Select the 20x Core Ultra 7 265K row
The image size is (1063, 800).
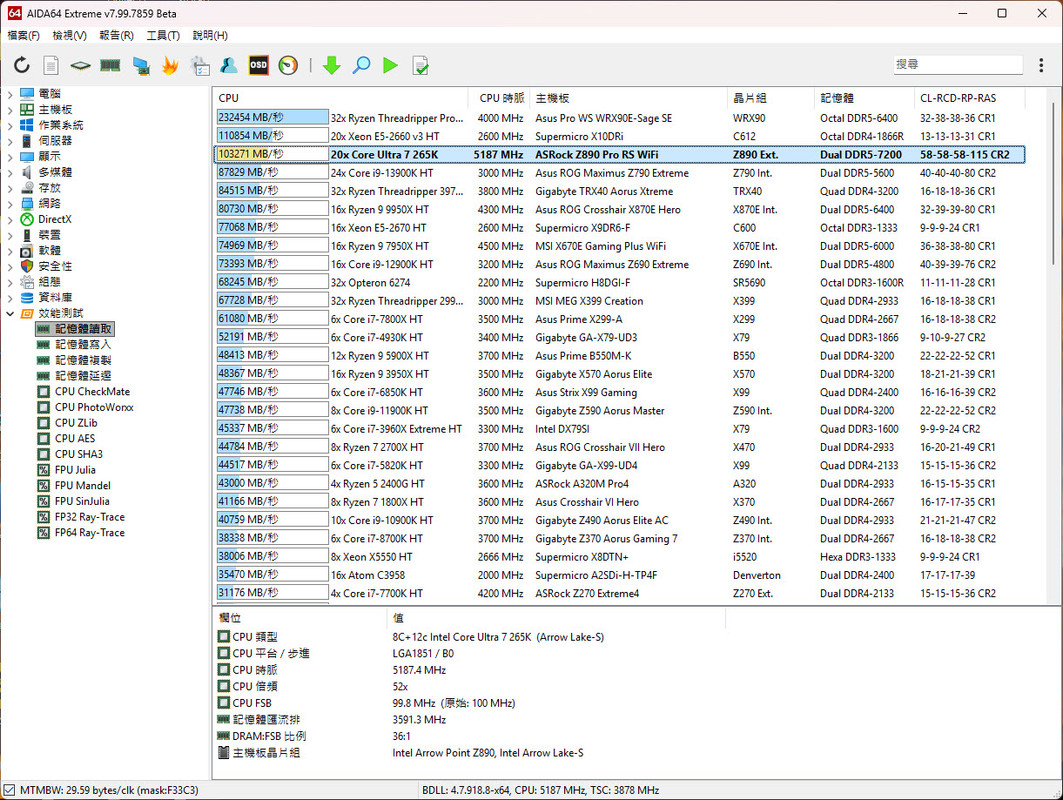619,155
